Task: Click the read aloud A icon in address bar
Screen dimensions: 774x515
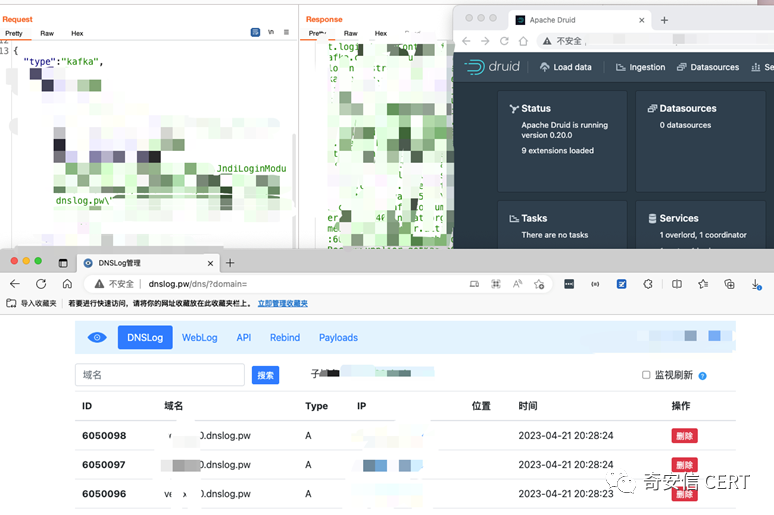Action: point(517,284)
